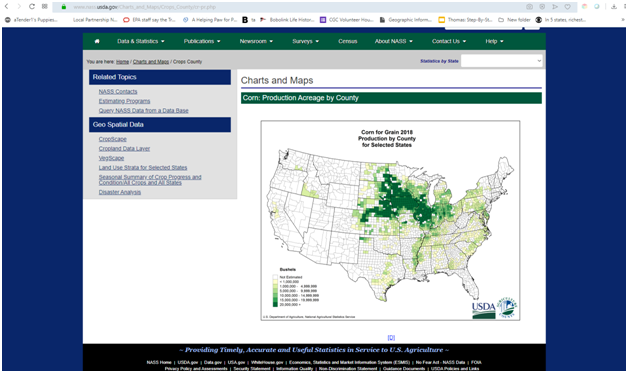The width and height of the screenshot is (628, 373).
Task: Click the Corn for Grain 2018 map image
Action: [x=390, y=220]
